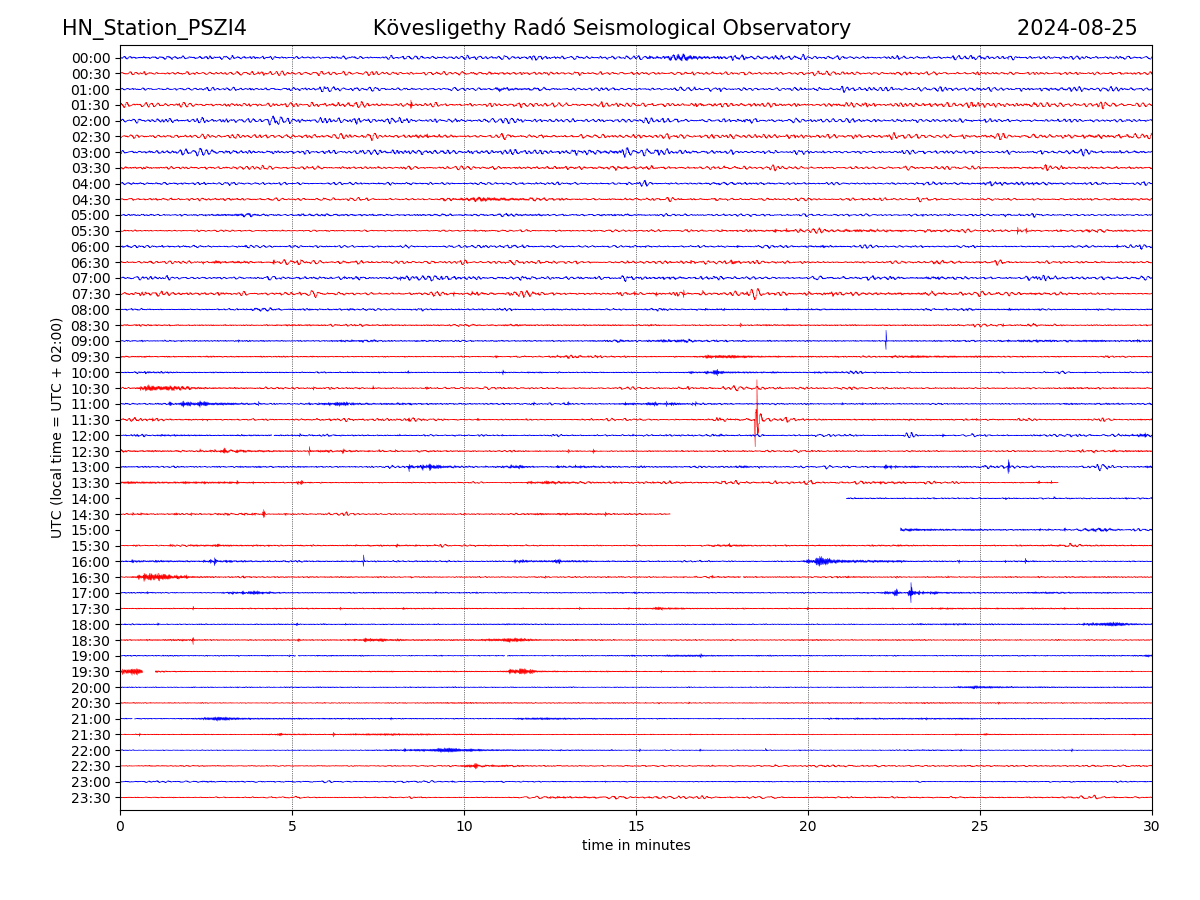Viewport: 1200px width, 900px height.
Task: Click the 15 tick on the minutes axis
Action: coord(636,826)
